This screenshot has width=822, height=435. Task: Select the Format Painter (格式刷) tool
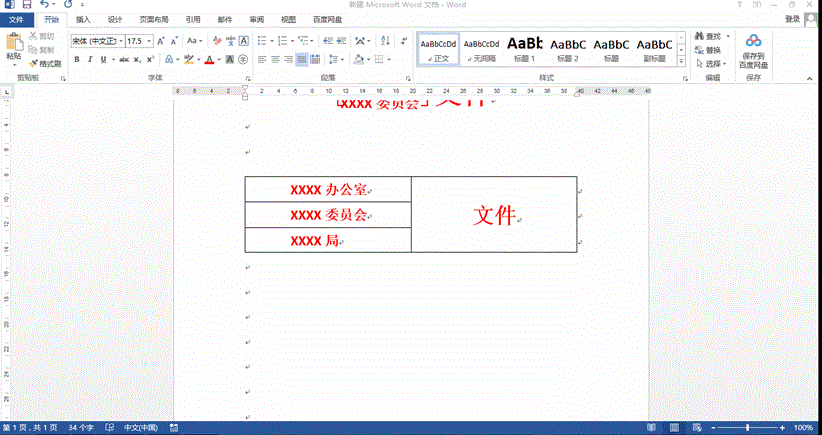click(44, 63)
